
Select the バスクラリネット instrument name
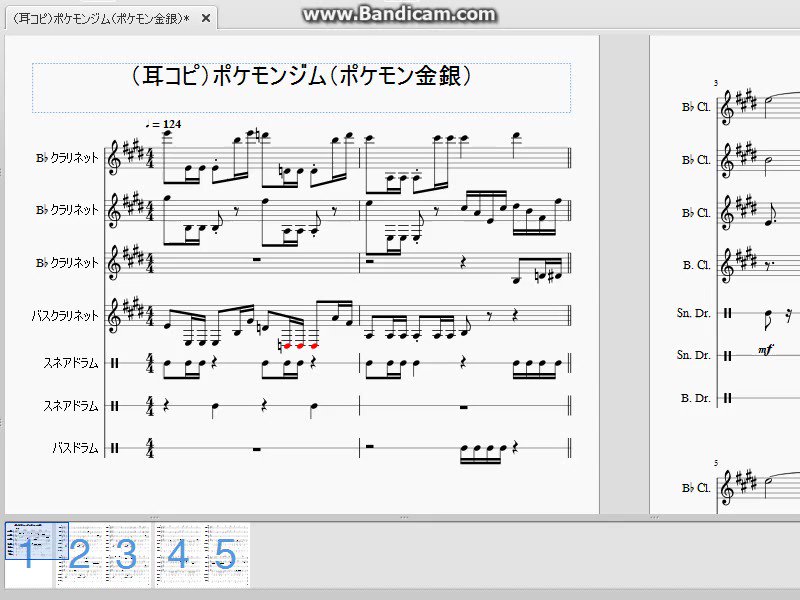point(65,316)
